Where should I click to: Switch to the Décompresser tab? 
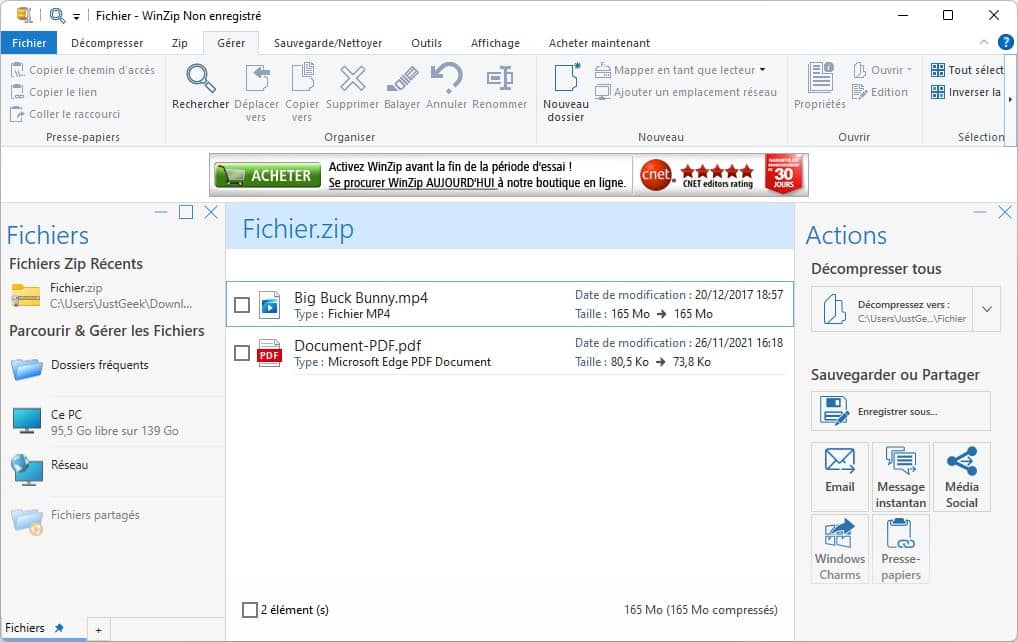point(107,43)
